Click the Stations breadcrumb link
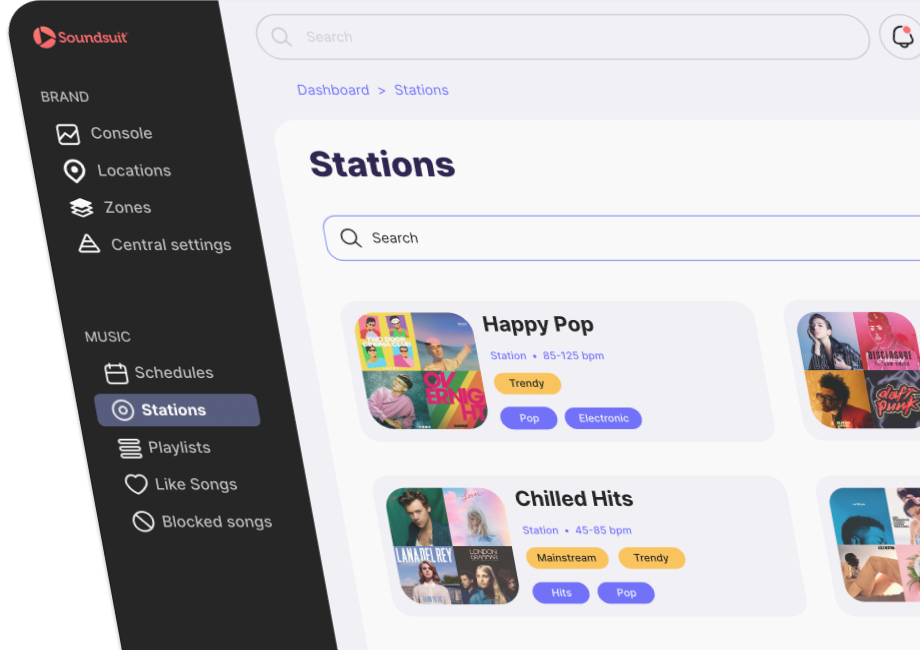Viewport: 920px width, 650px height. click(421, 90)
